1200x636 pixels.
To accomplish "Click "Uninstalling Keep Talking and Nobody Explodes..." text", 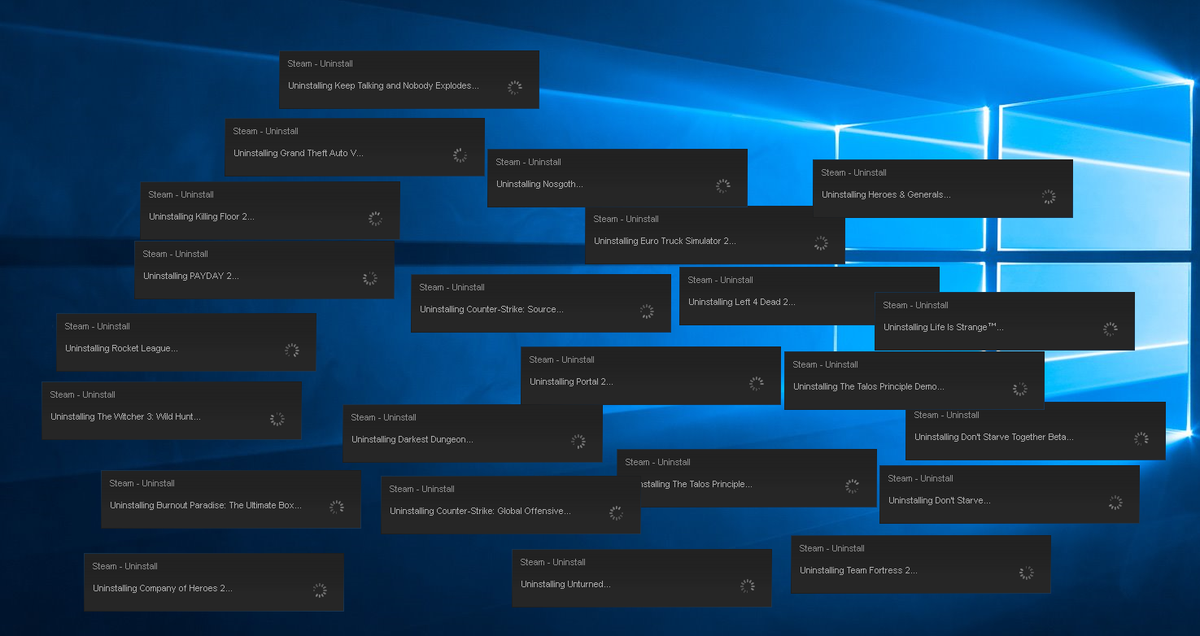I will (384, 86).
